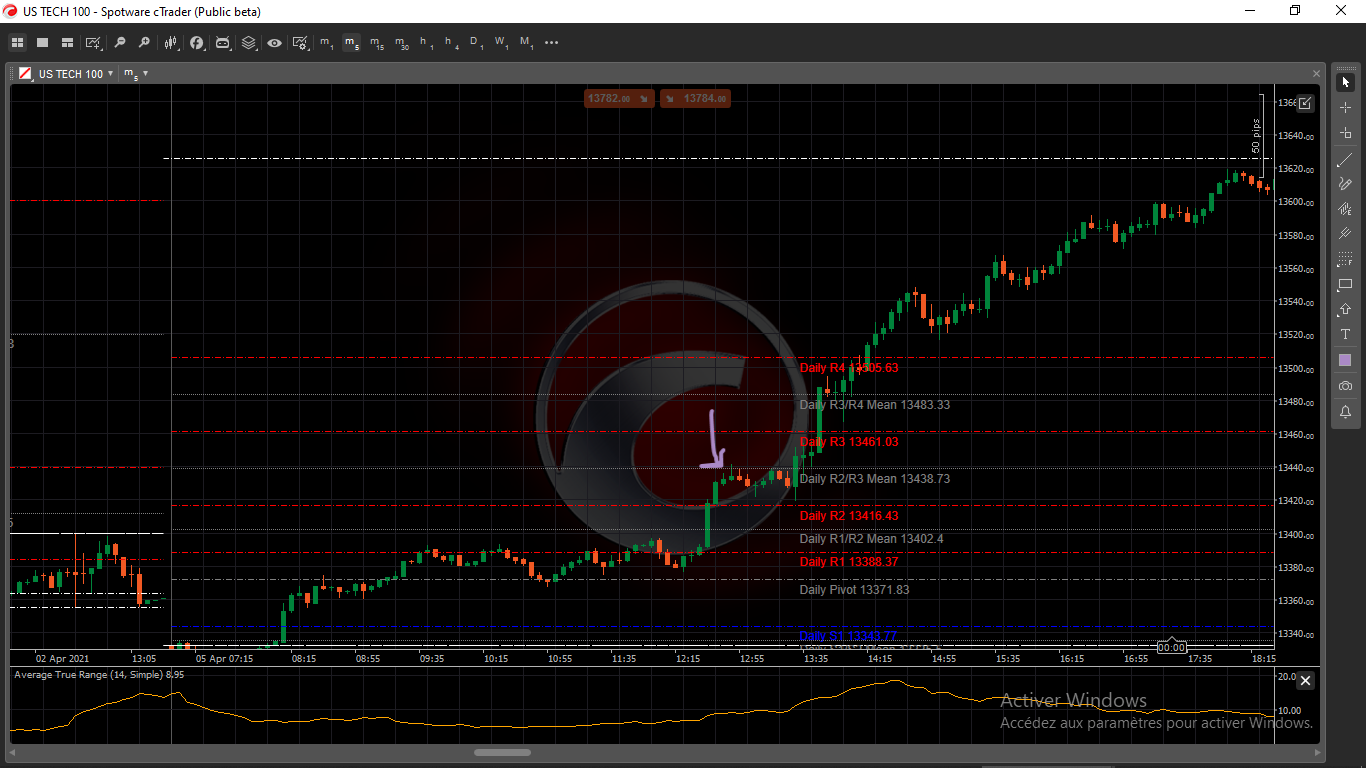Click the Daily R3 13461.03 label

(849, 442)
